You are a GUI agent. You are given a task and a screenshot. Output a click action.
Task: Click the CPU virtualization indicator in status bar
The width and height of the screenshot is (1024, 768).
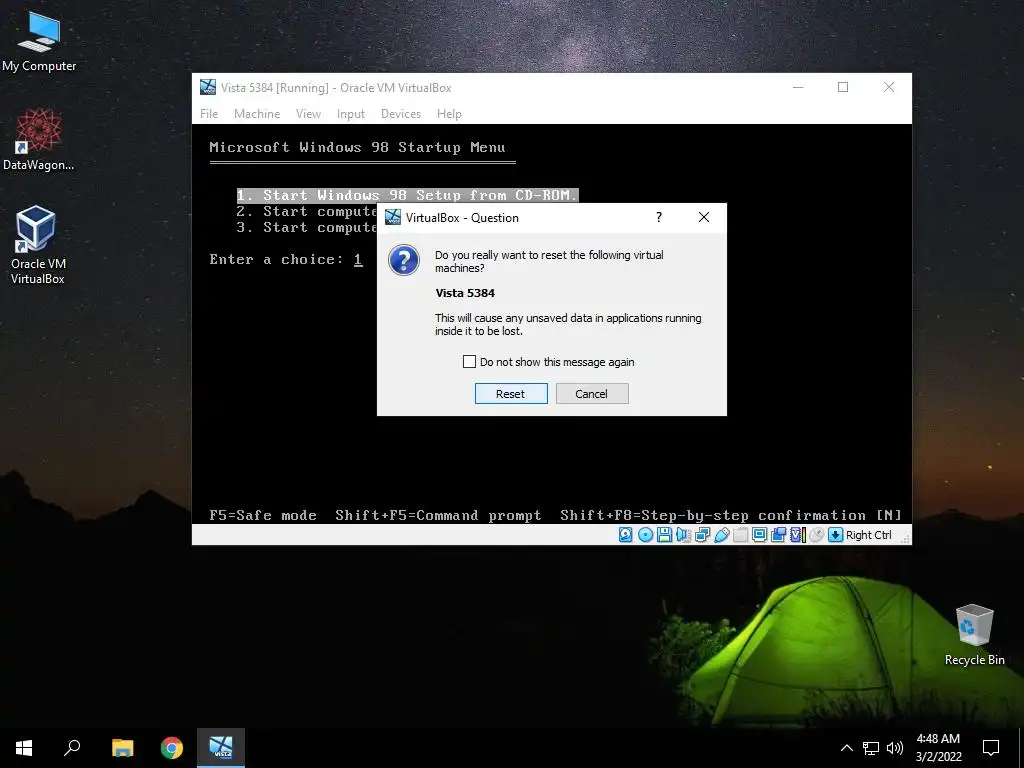797,535
